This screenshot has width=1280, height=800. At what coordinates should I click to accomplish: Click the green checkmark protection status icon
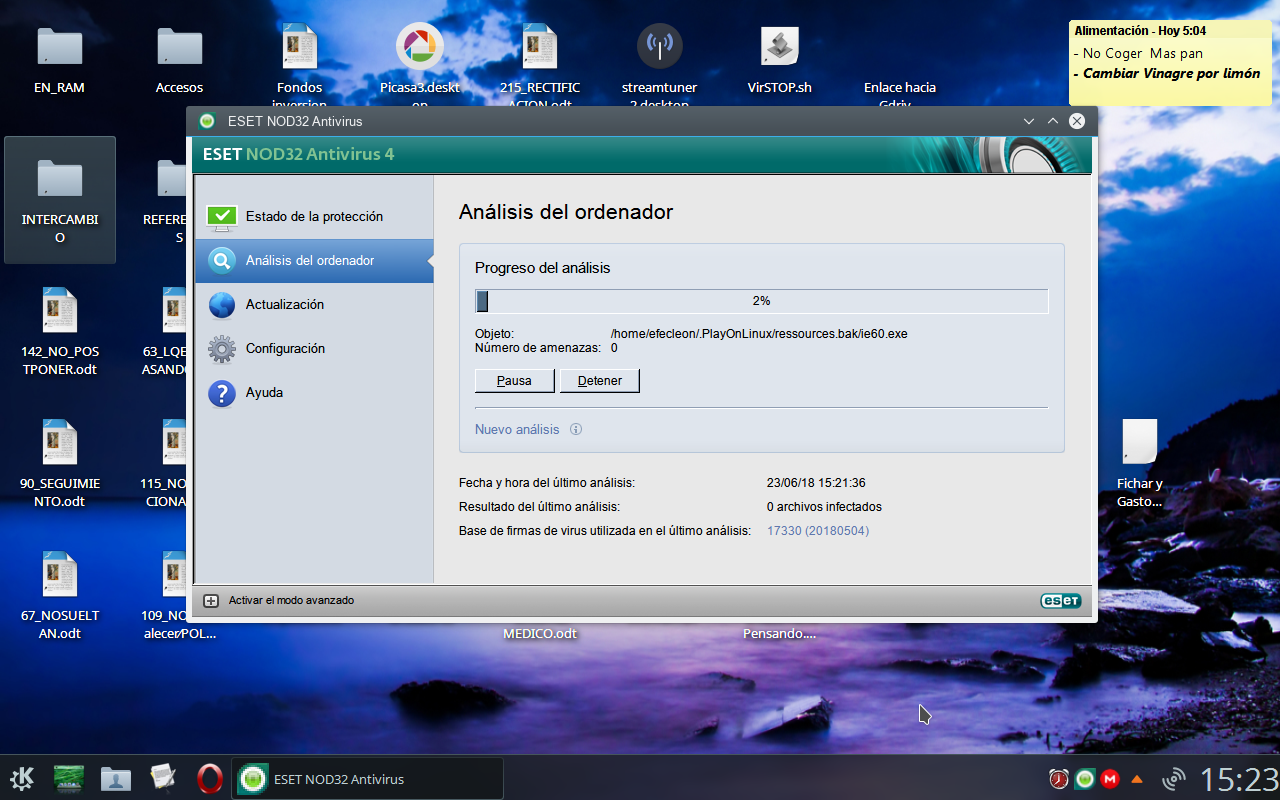[222, 217]
